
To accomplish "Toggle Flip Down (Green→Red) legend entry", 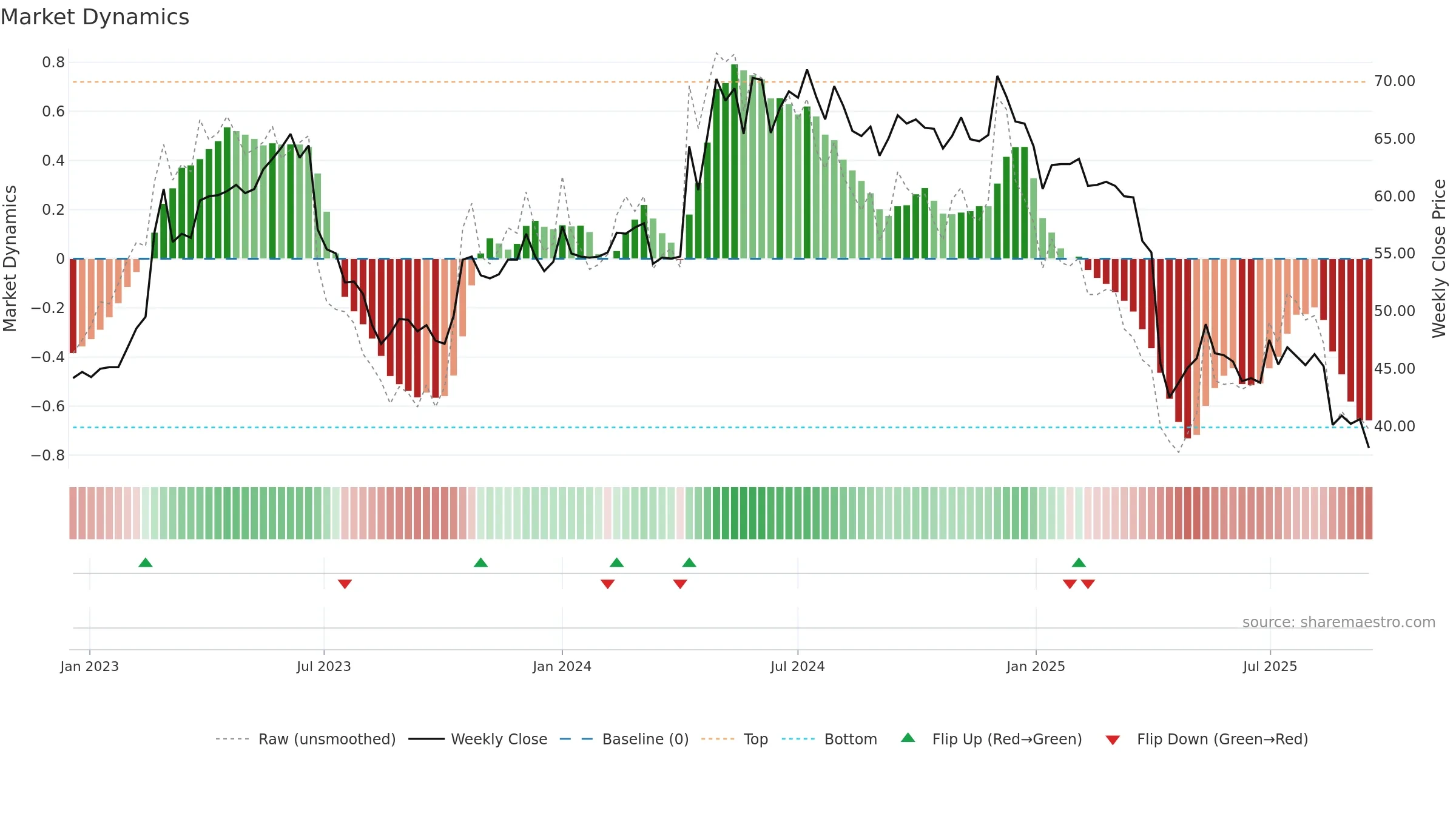I will tap(1207, 739).
